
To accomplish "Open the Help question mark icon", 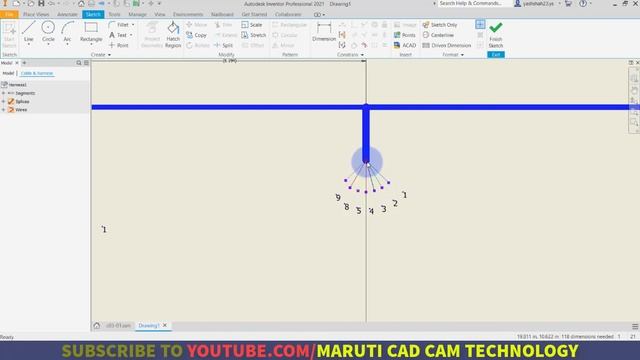I will [x=583, y=4].
